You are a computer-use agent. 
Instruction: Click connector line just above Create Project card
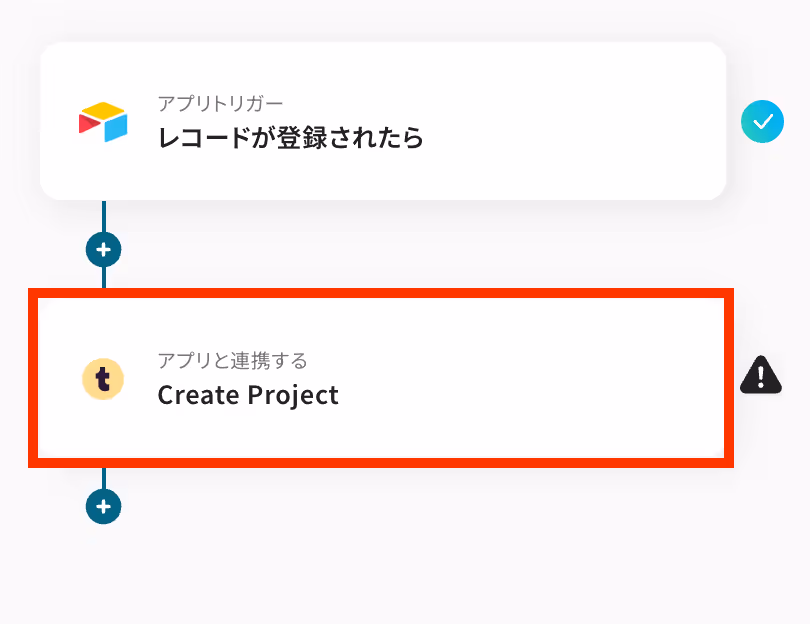[104, 278]
